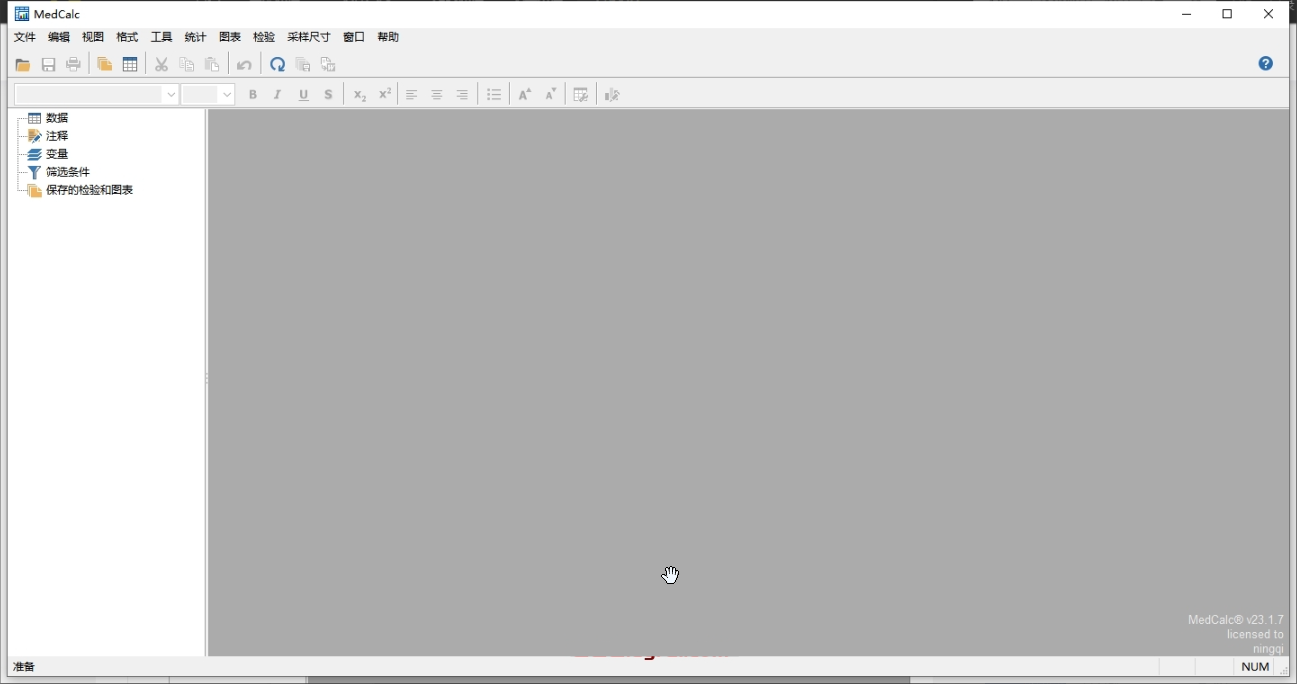
Task: Click the format spreadsheet table icon
Action: (x=581, y=95)
